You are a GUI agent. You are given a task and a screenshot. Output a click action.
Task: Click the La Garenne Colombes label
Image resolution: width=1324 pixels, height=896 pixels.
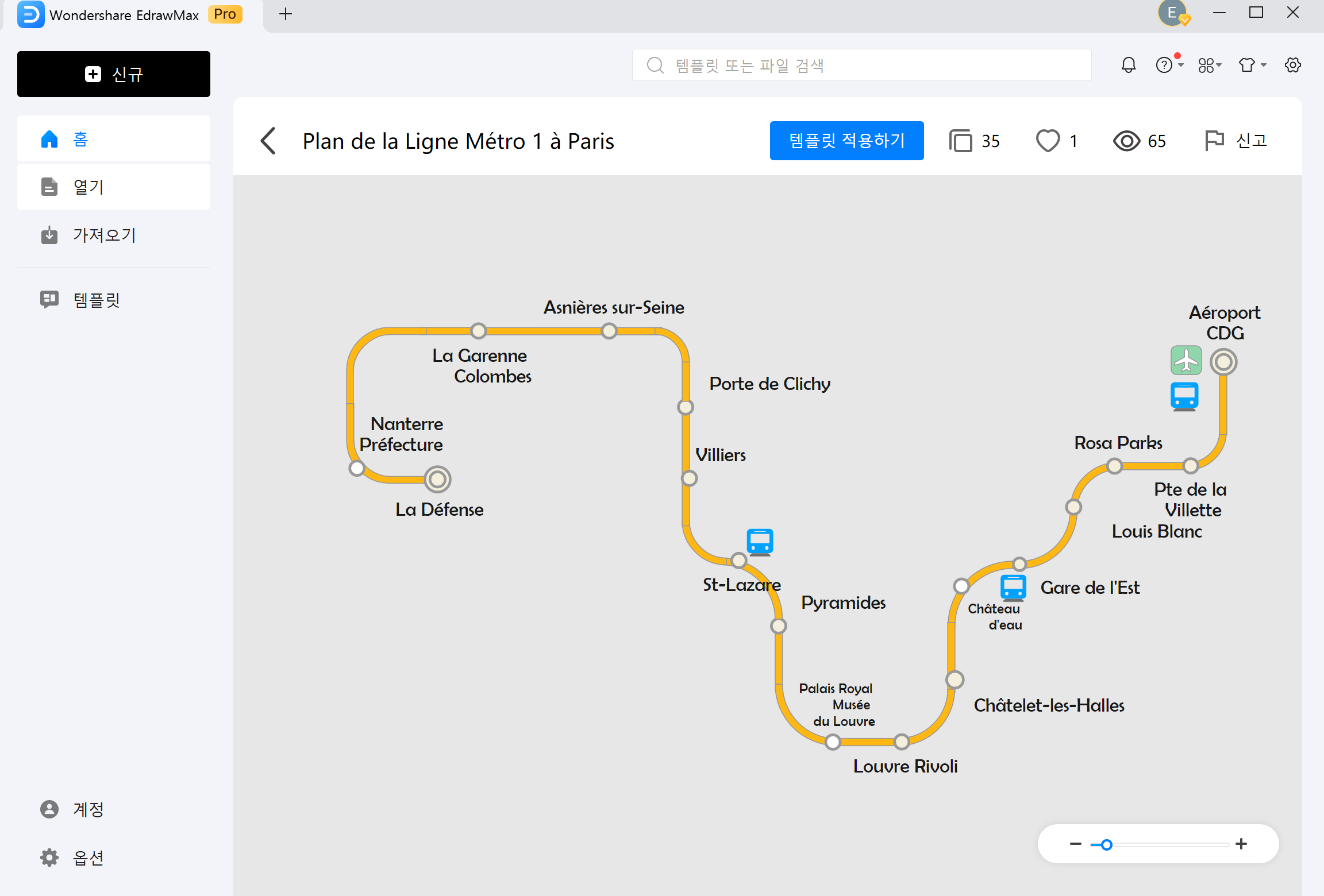482,366
